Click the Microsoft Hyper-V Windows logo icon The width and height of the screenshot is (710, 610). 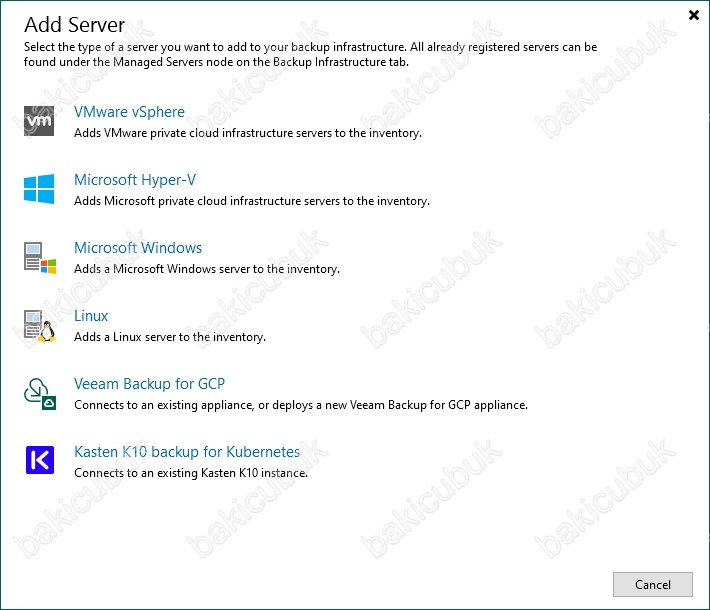[39, 189]
